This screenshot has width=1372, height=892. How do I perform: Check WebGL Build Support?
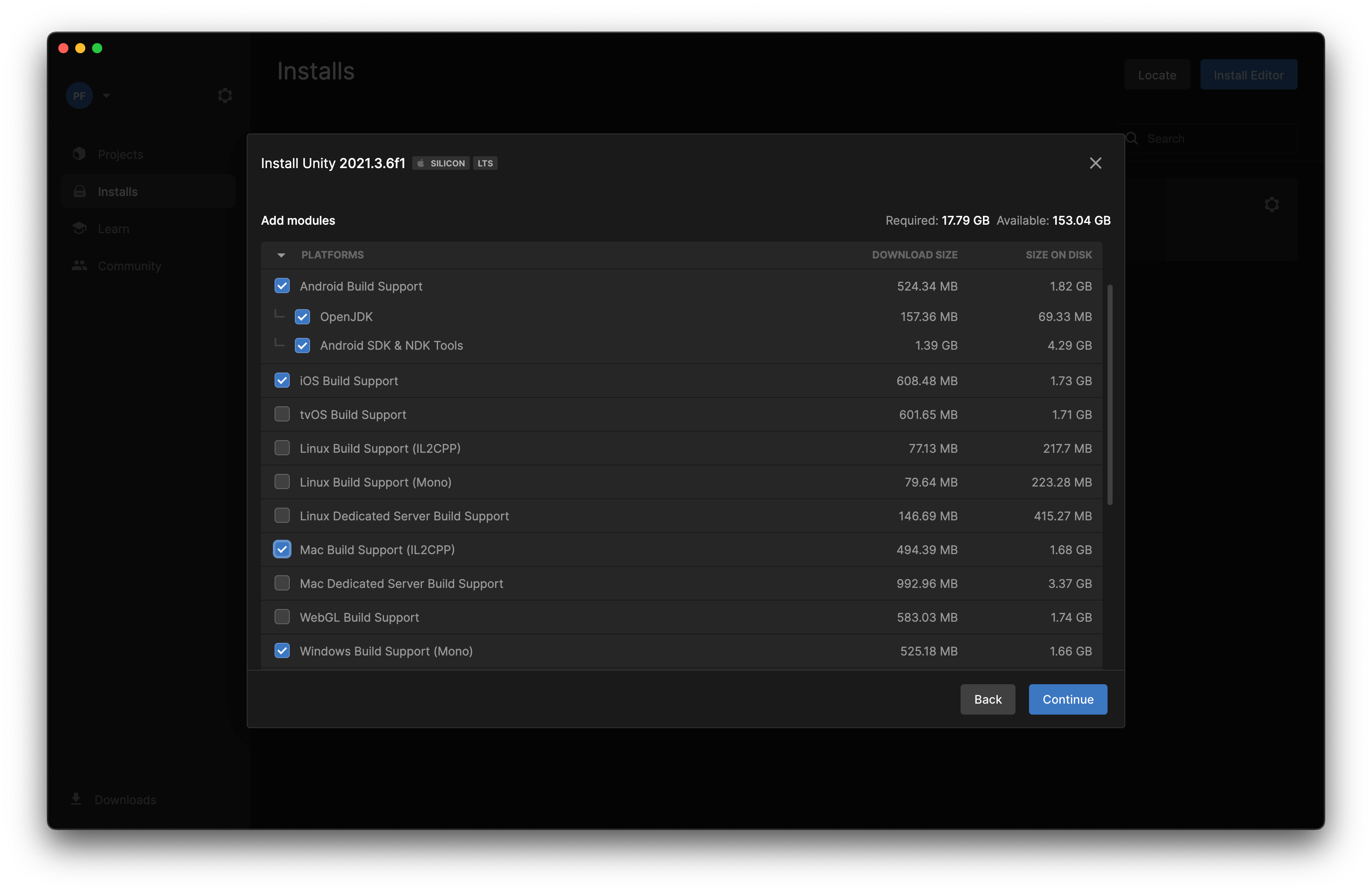point(282,617)
